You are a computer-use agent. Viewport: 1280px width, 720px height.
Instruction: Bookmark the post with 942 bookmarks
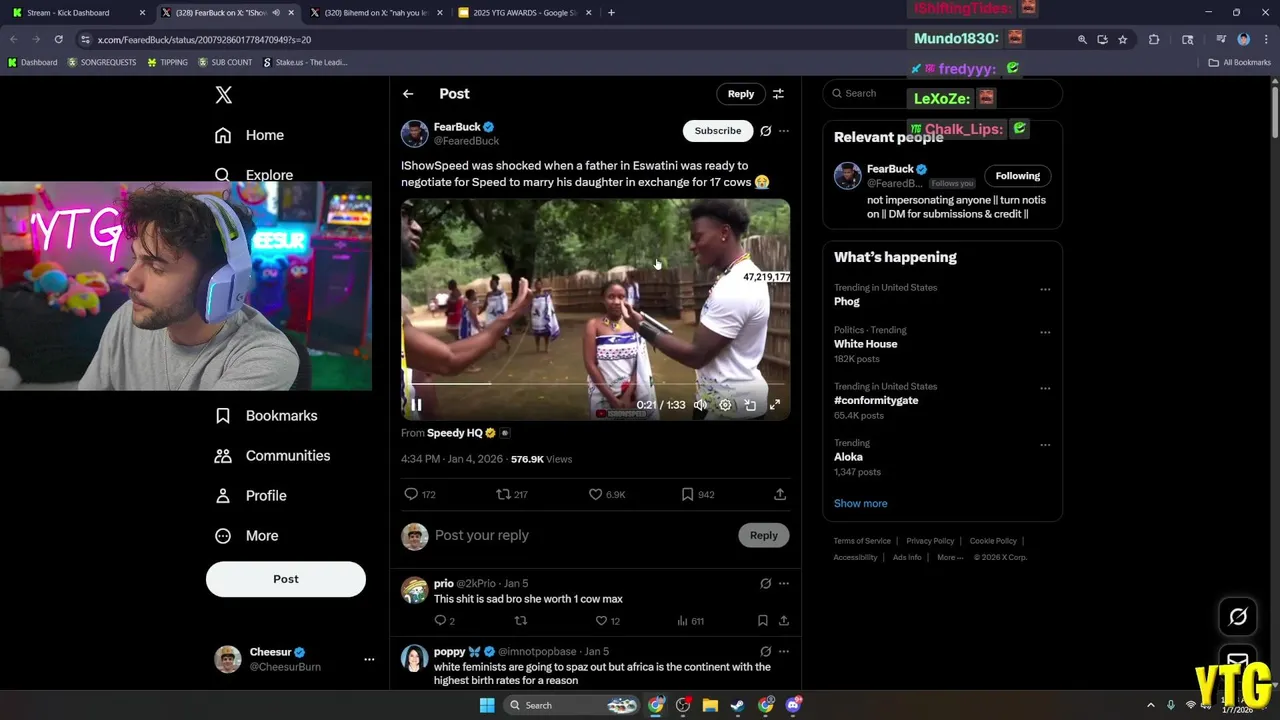tap(698, 494)
